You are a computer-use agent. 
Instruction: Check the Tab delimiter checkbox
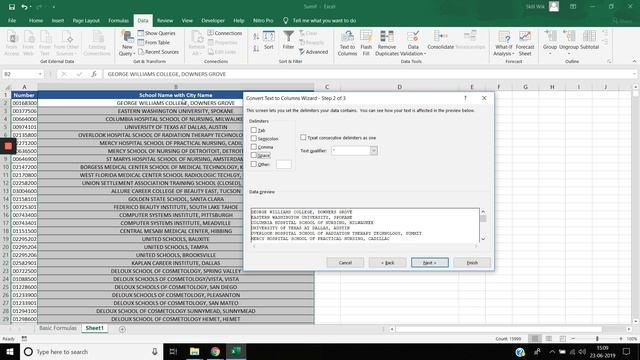(x=253, y=130)
